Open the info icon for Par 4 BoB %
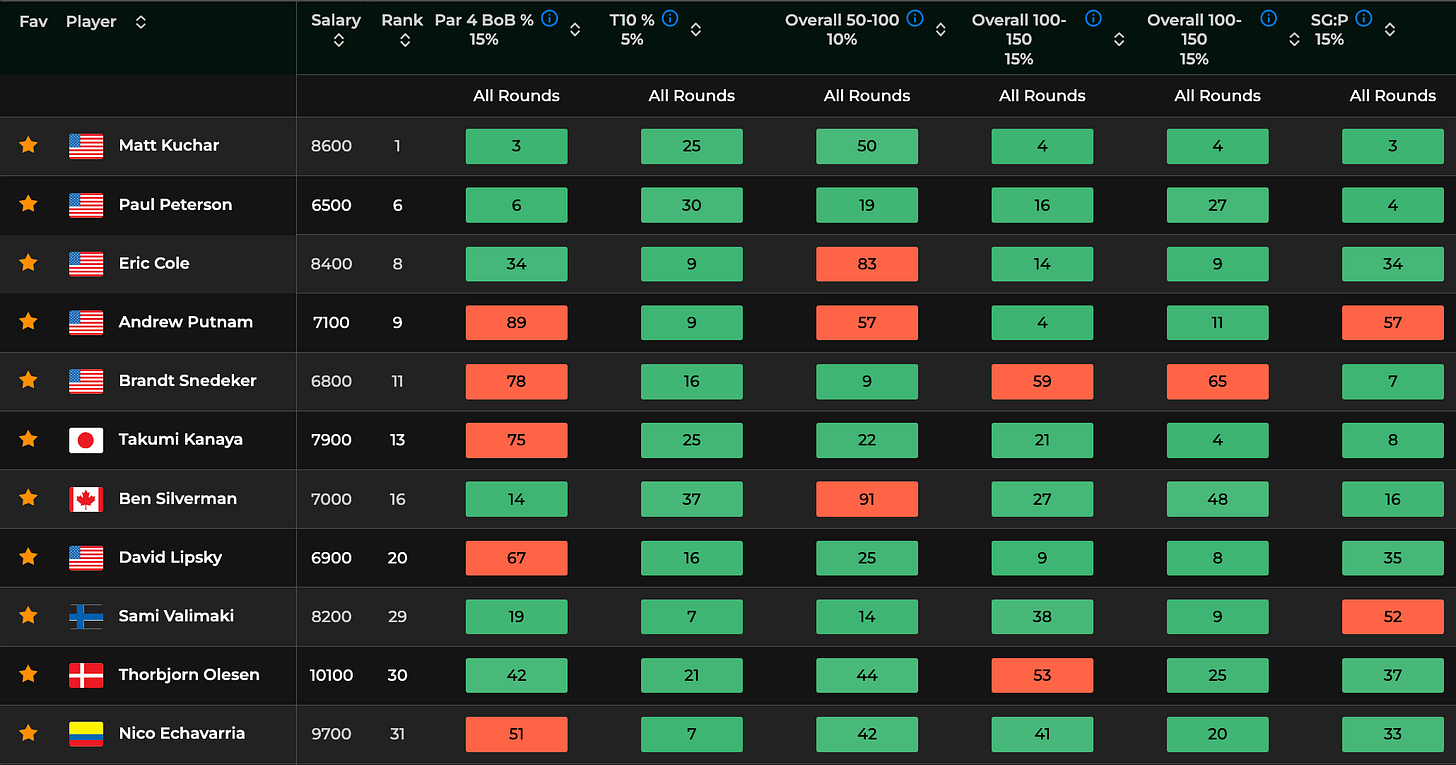This screenshot has height=765, width=1456. click(x=549, y=19)
